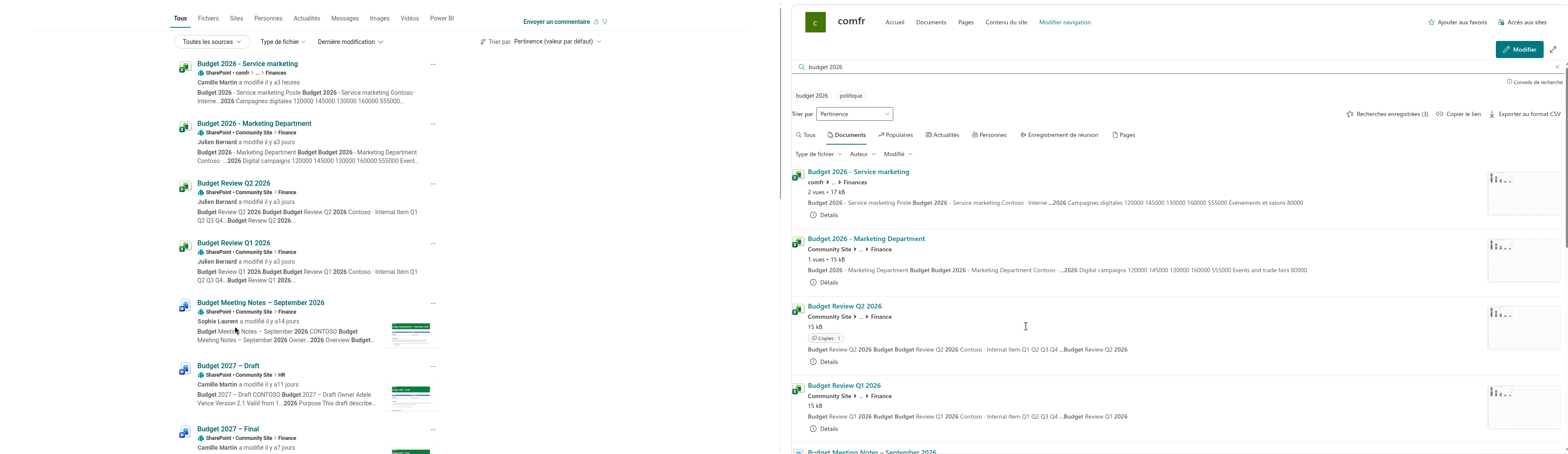Clear the budget 2026 search box
This screenshot has width=1568, height=454.
(x=1558, y=67)
